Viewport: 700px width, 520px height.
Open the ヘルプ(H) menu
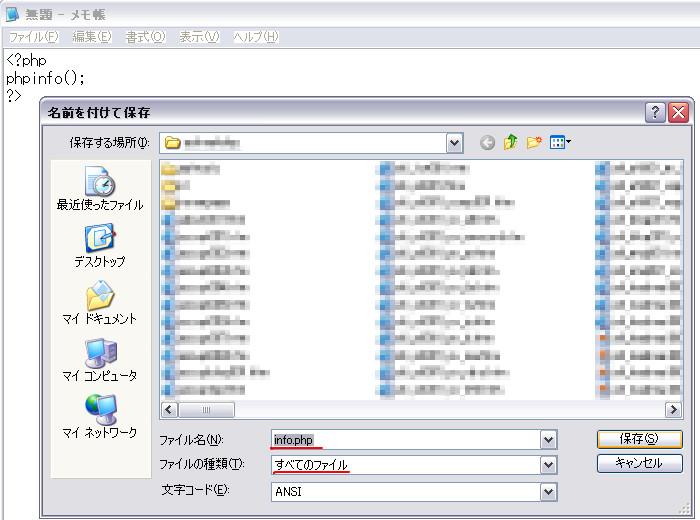(x=256, y=37)
